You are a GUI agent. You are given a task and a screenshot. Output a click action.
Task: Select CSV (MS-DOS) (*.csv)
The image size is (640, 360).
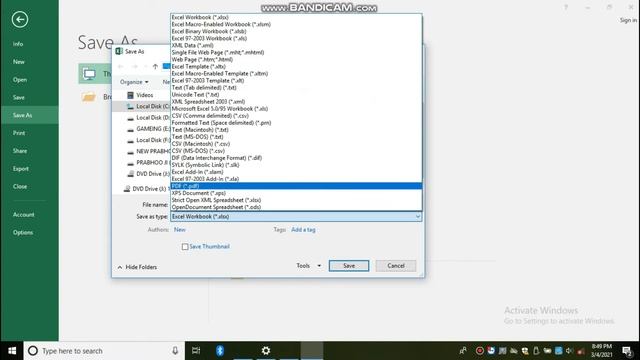pyautogui.click(x=296, y=151)
